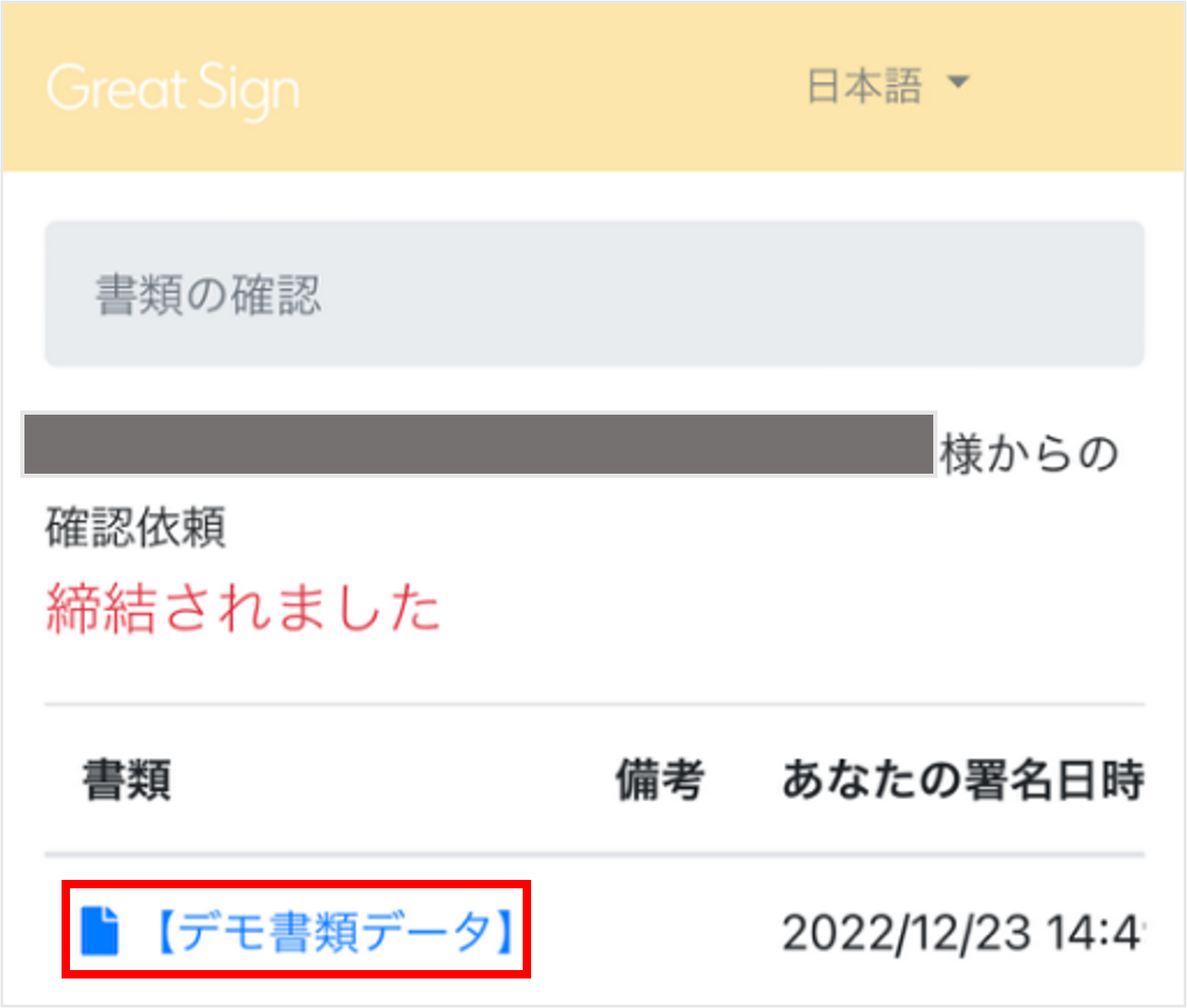Click the 書類の確認 banner area

[x=594, y=292]
